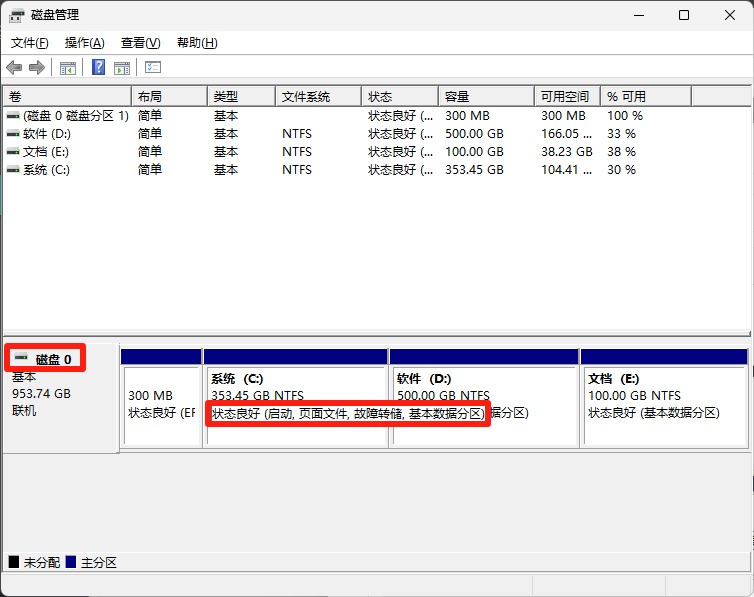754x597 pixels.
Task: Select the 文档 (E:) partition block
Action: (x=664, y=398)
